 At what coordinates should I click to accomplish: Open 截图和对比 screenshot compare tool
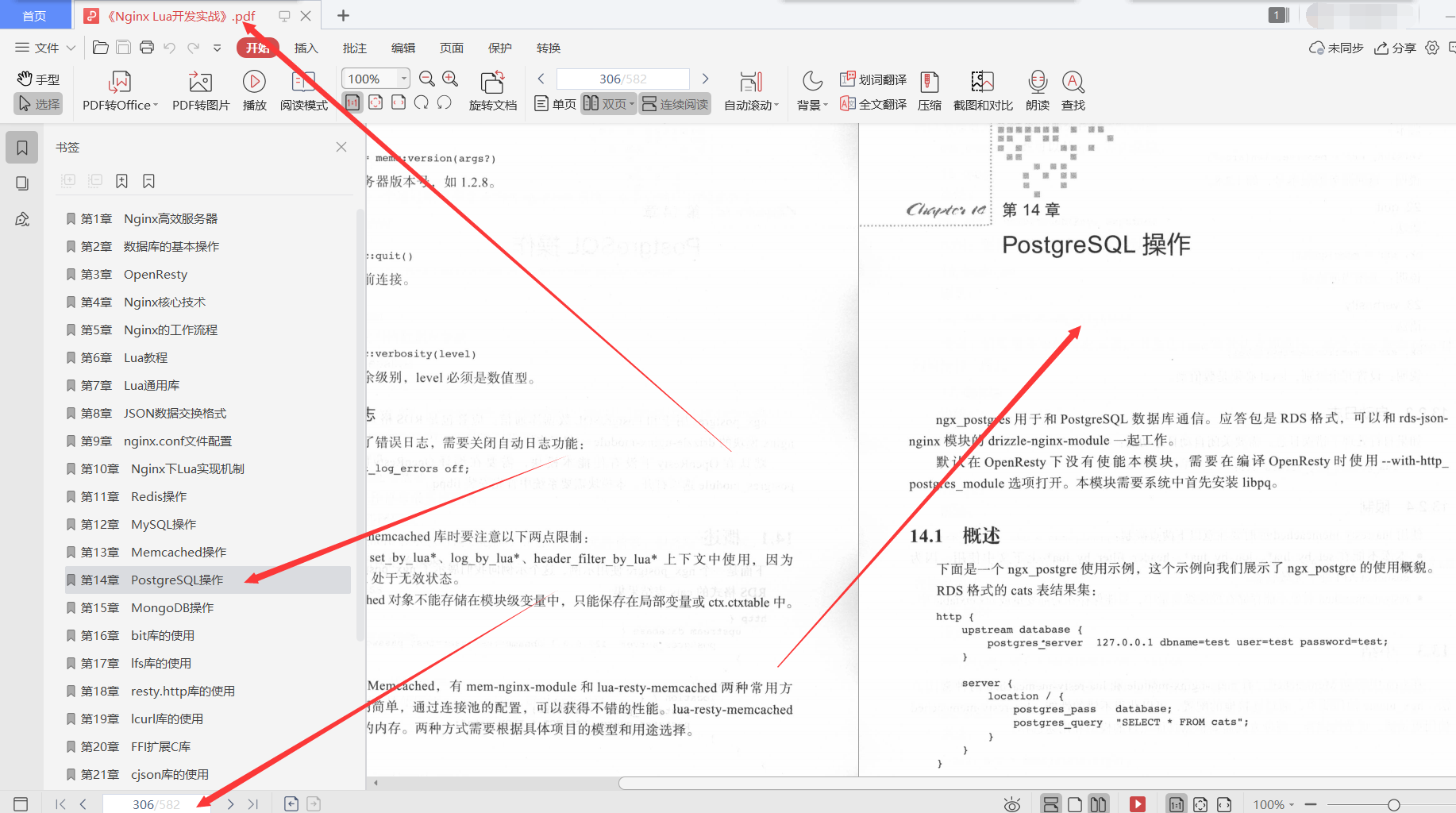981,89
